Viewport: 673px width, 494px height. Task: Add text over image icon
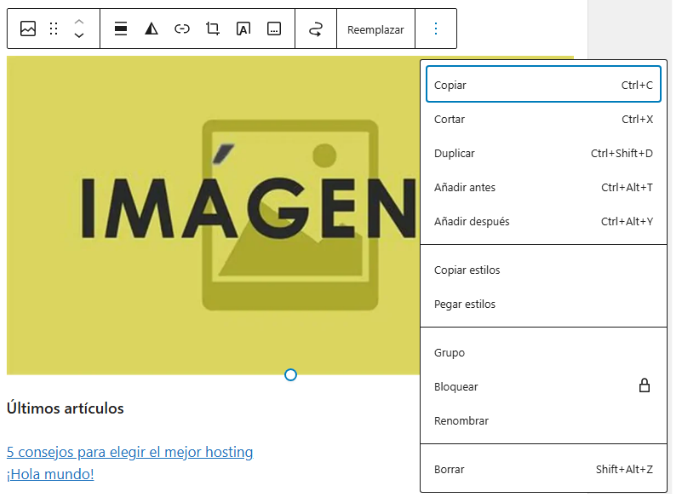point(243,29)
